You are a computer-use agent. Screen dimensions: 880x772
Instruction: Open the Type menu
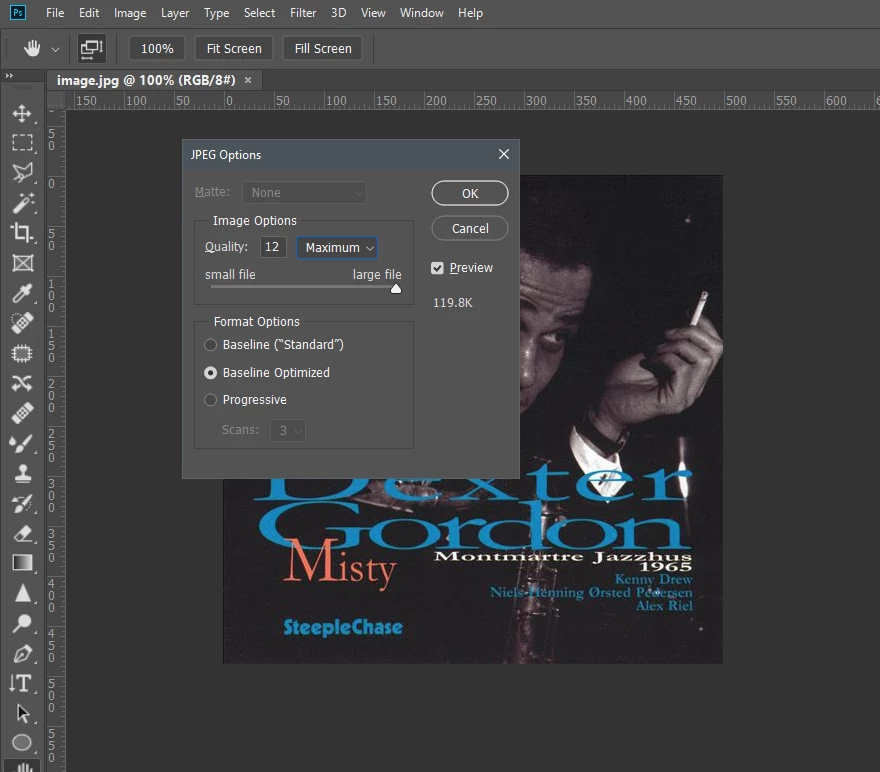pos(216,12)
